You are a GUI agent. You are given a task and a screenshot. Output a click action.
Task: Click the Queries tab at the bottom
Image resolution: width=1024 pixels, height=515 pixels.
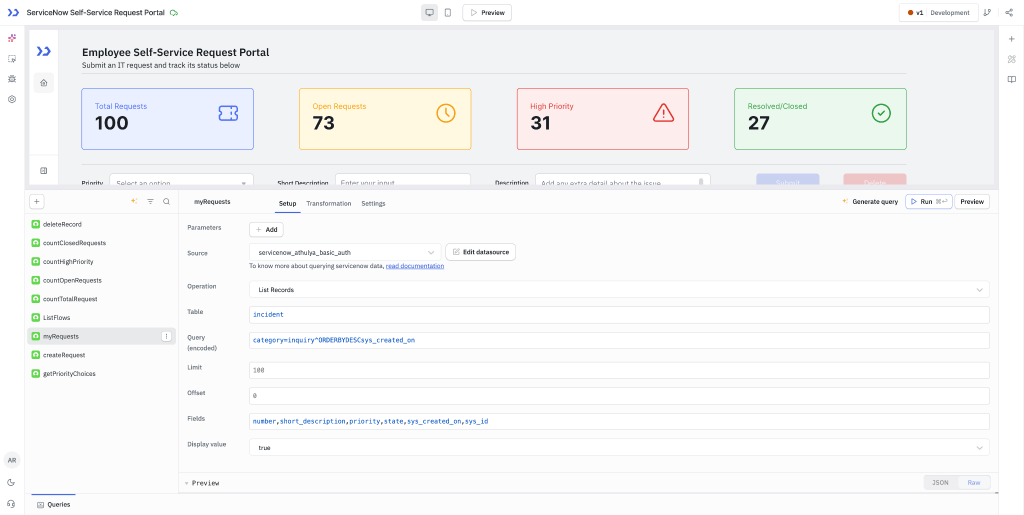coord(54,505)
